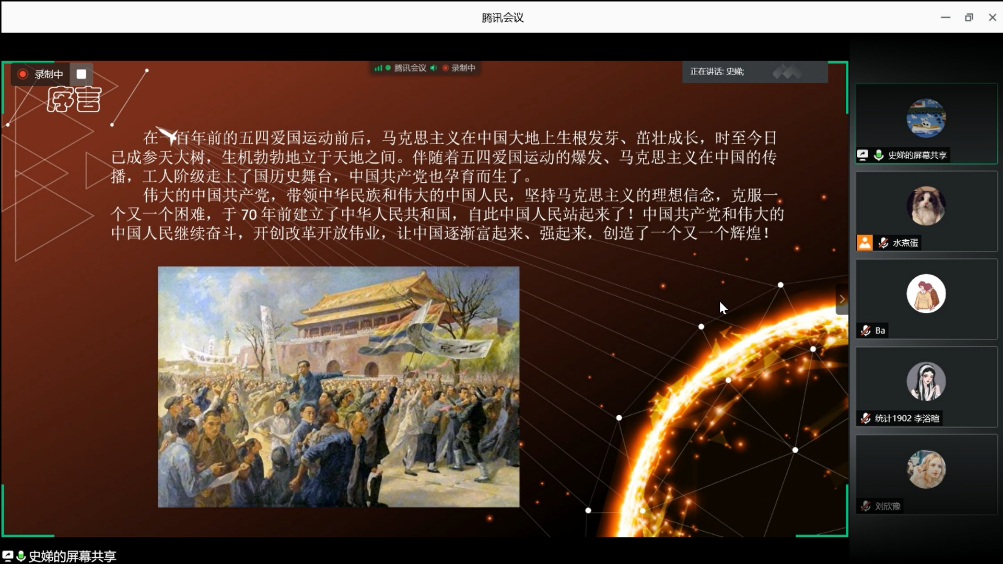Select 水煮蛋's video tile

click(x=926, y=206)
